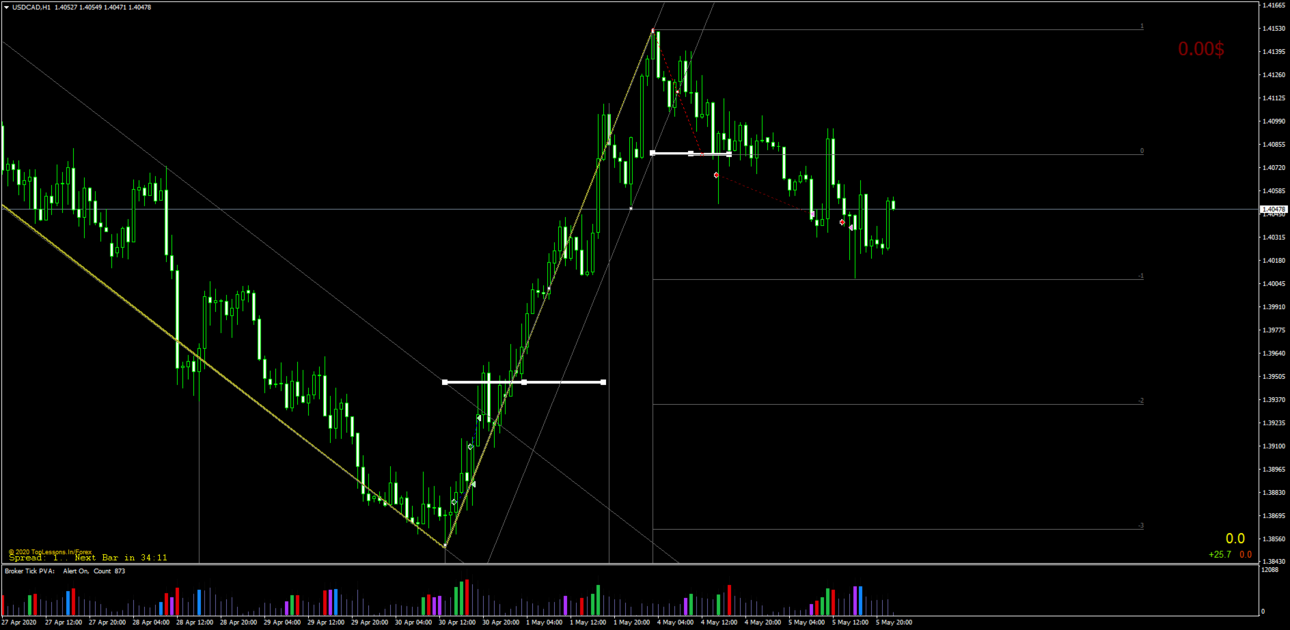Select left handle of lower white horizontal bar

(445, 382)
